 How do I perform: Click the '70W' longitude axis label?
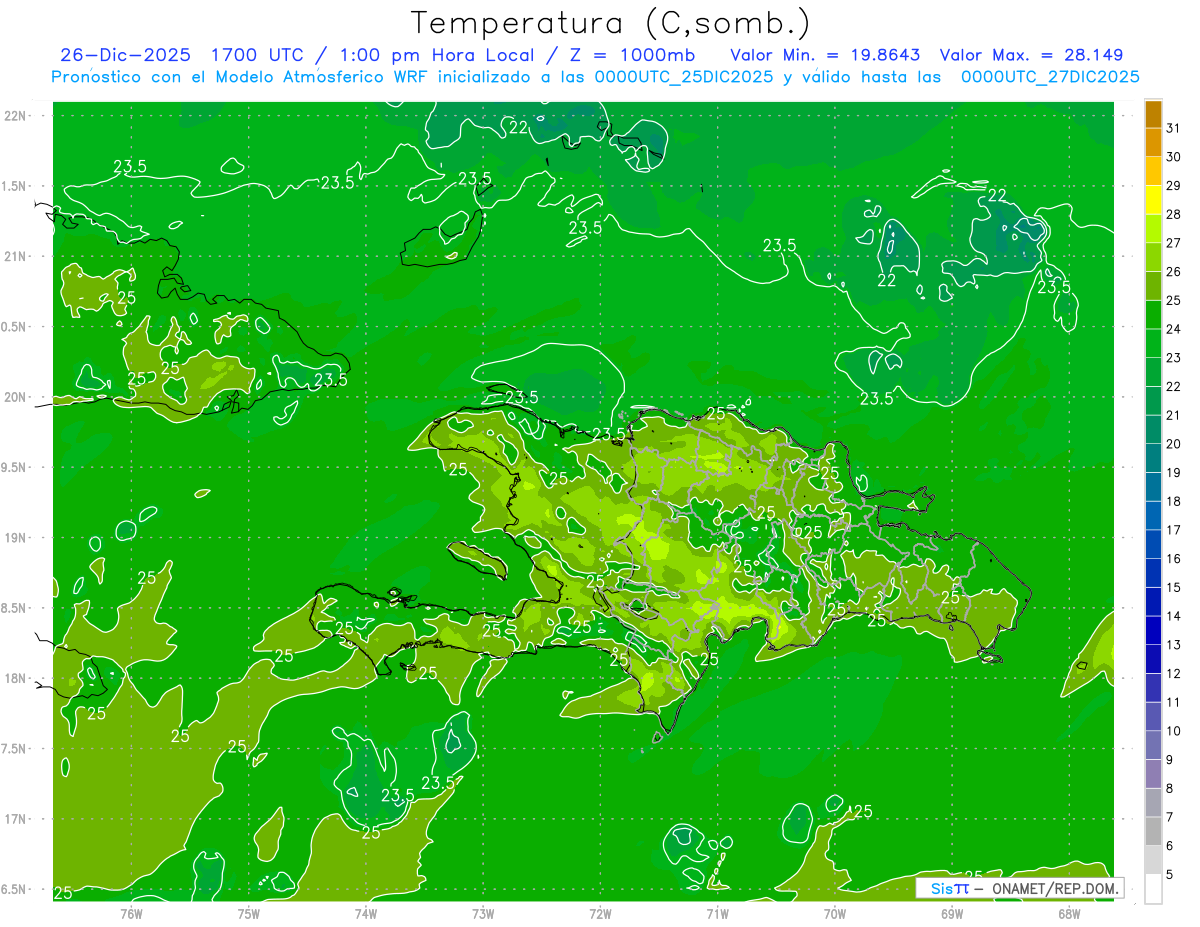(x=835, y=913)
